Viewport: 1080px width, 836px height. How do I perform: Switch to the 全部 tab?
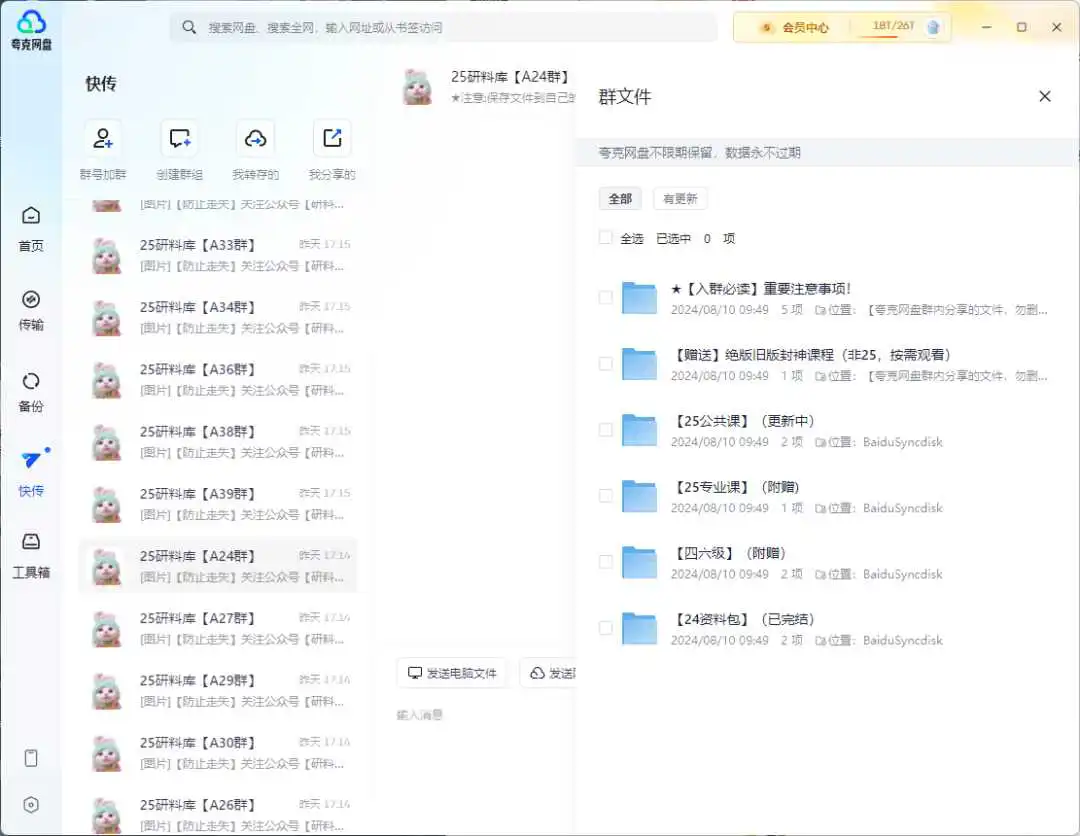620,198
